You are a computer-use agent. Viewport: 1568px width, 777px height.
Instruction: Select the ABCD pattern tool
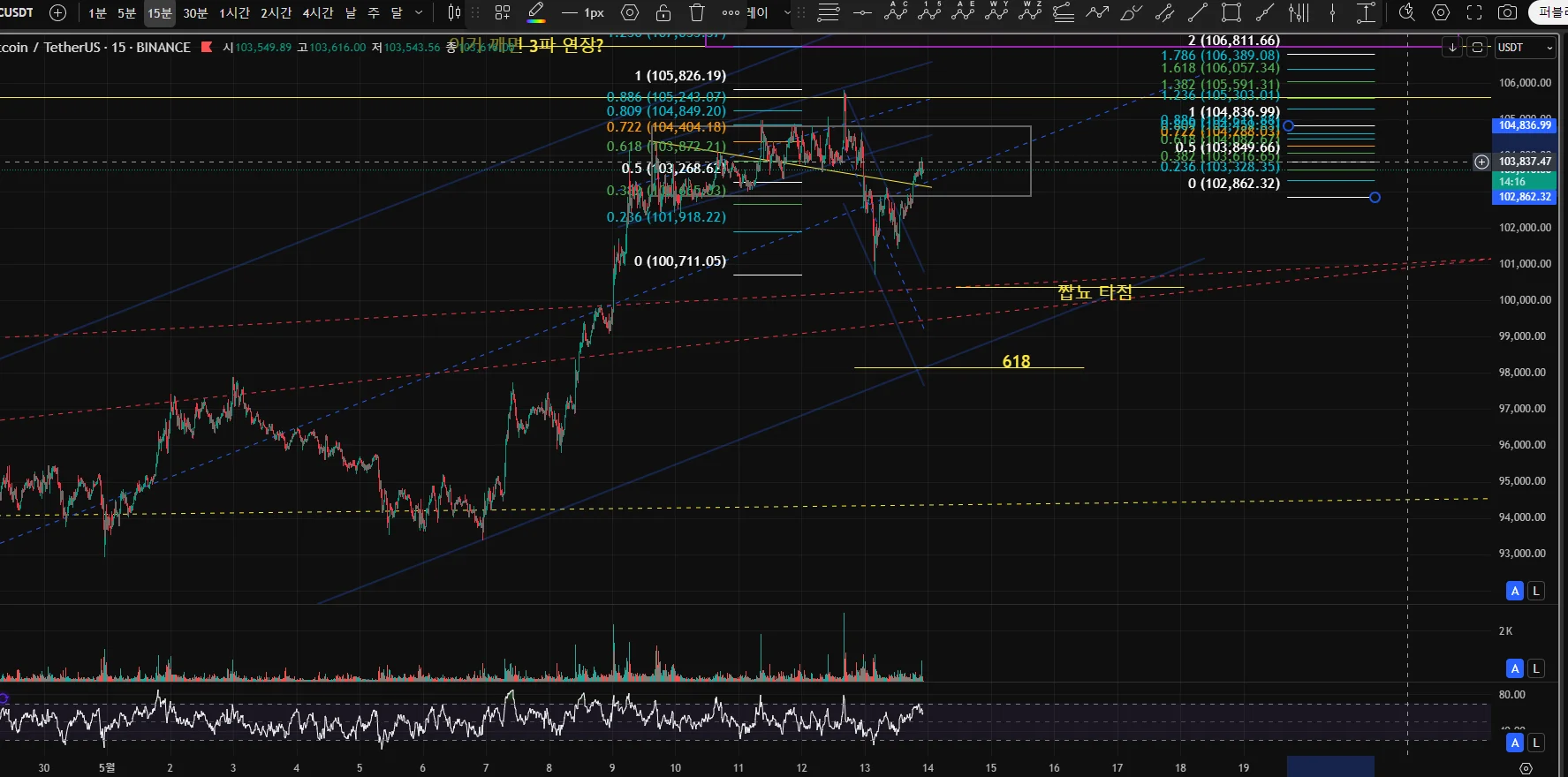pyautogui.click(x=897, y=12)
